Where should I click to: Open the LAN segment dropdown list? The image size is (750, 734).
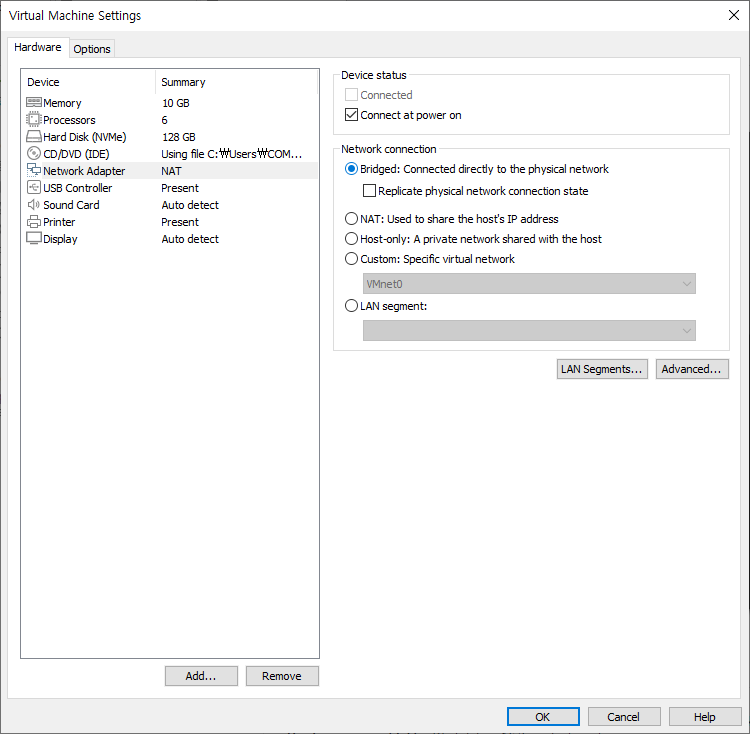coord(529,330)
